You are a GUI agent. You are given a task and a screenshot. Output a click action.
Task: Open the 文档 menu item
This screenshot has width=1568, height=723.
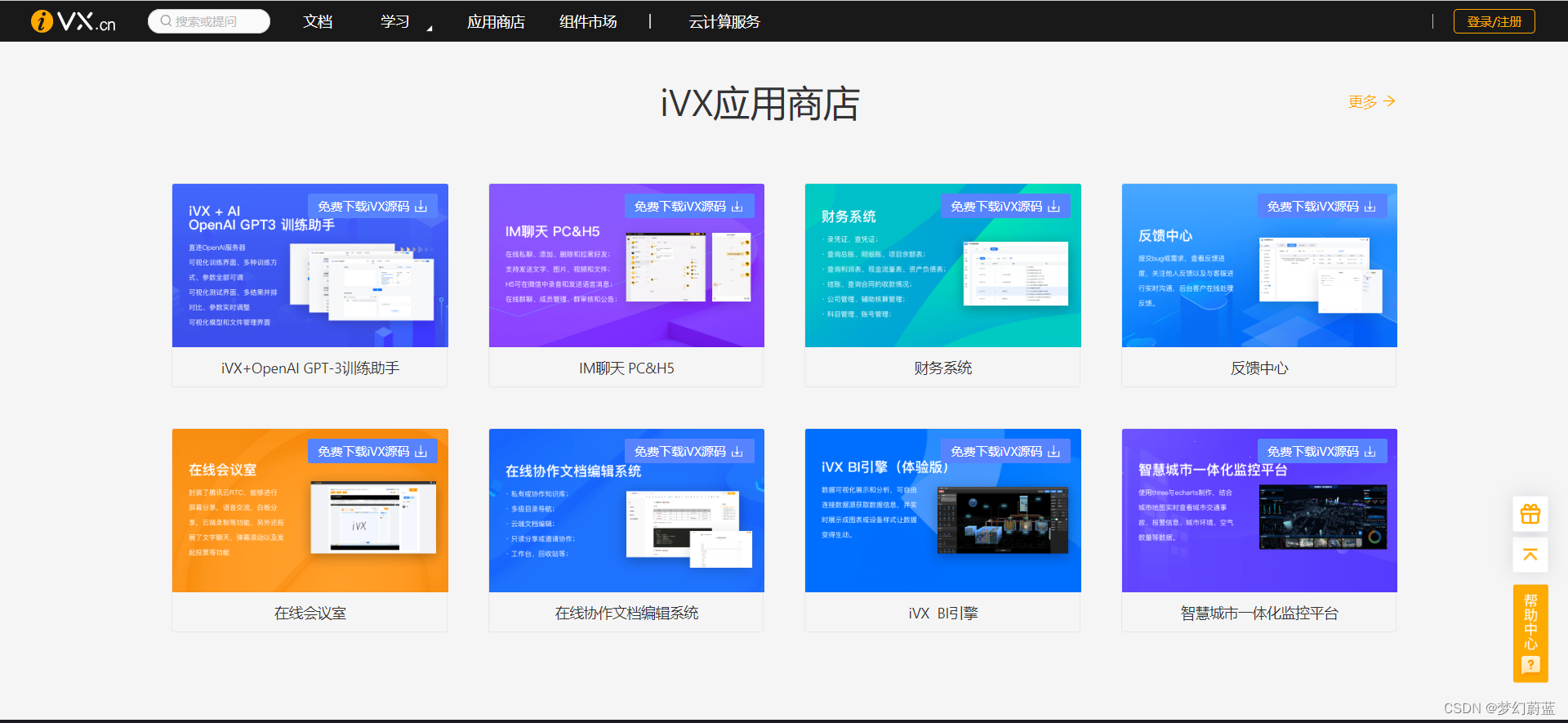318,21
